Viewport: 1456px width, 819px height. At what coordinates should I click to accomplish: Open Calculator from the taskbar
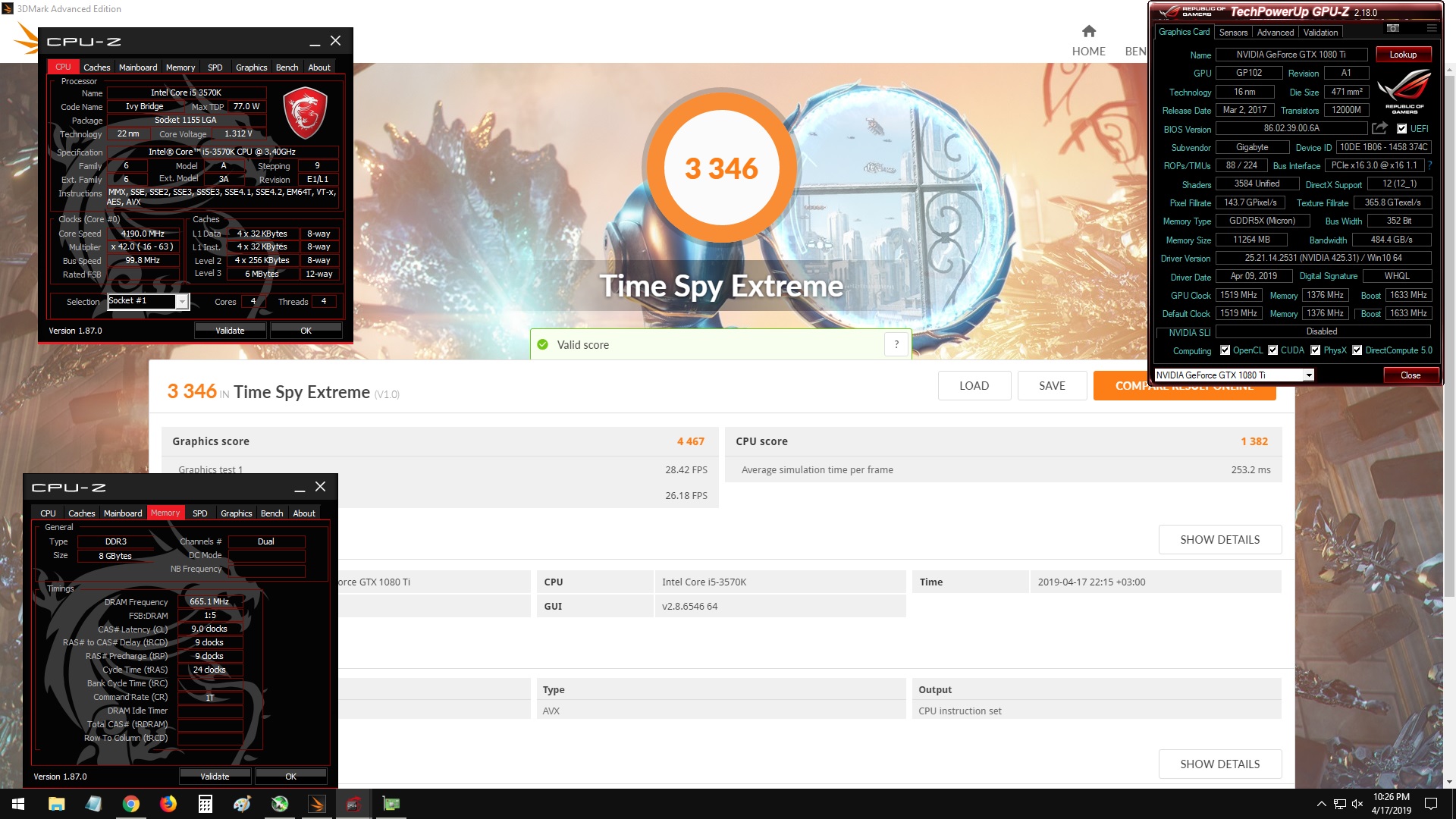[x=205, y=804]
